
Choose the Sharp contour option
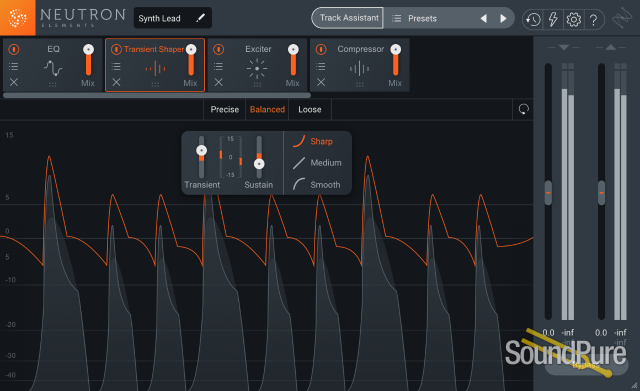tap(313, 141)
